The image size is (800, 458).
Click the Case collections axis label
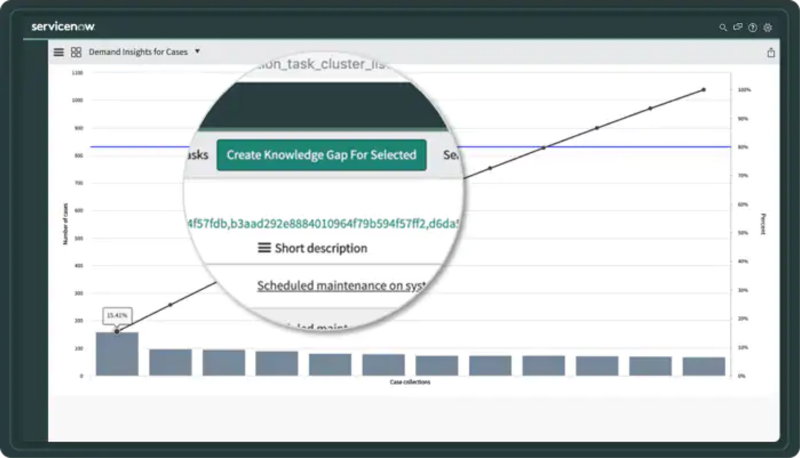410,382
